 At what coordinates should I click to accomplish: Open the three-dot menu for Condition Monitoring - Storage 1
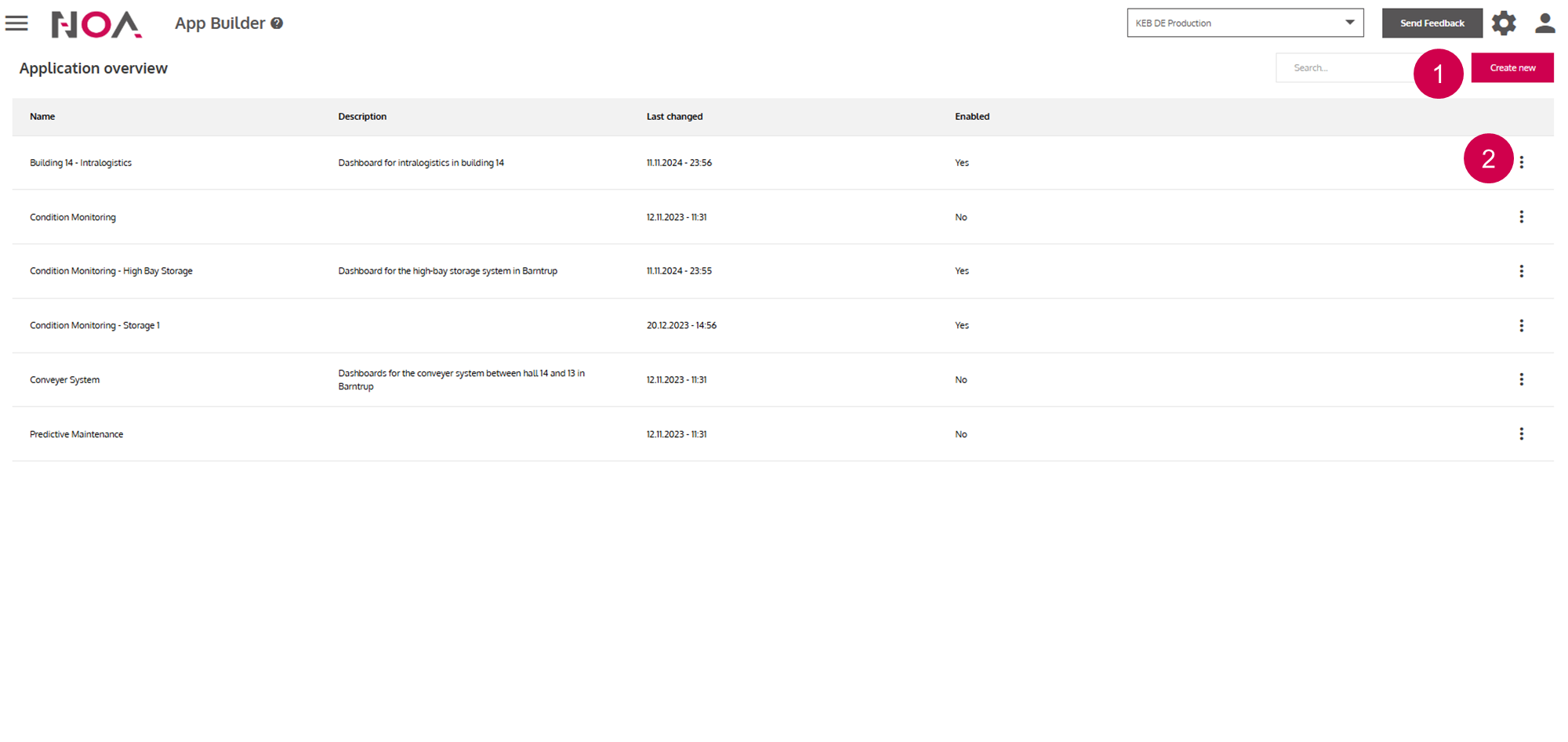point(1521,325)
